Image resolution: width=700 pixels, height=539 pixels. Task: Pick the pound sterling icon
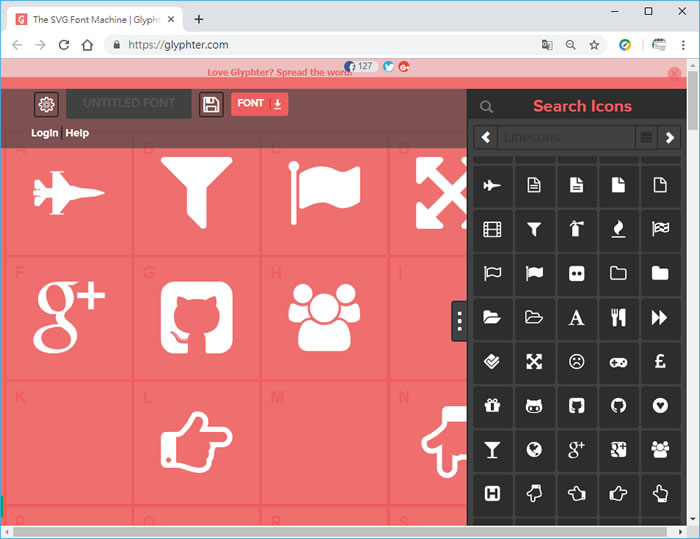tap(660, 362)
